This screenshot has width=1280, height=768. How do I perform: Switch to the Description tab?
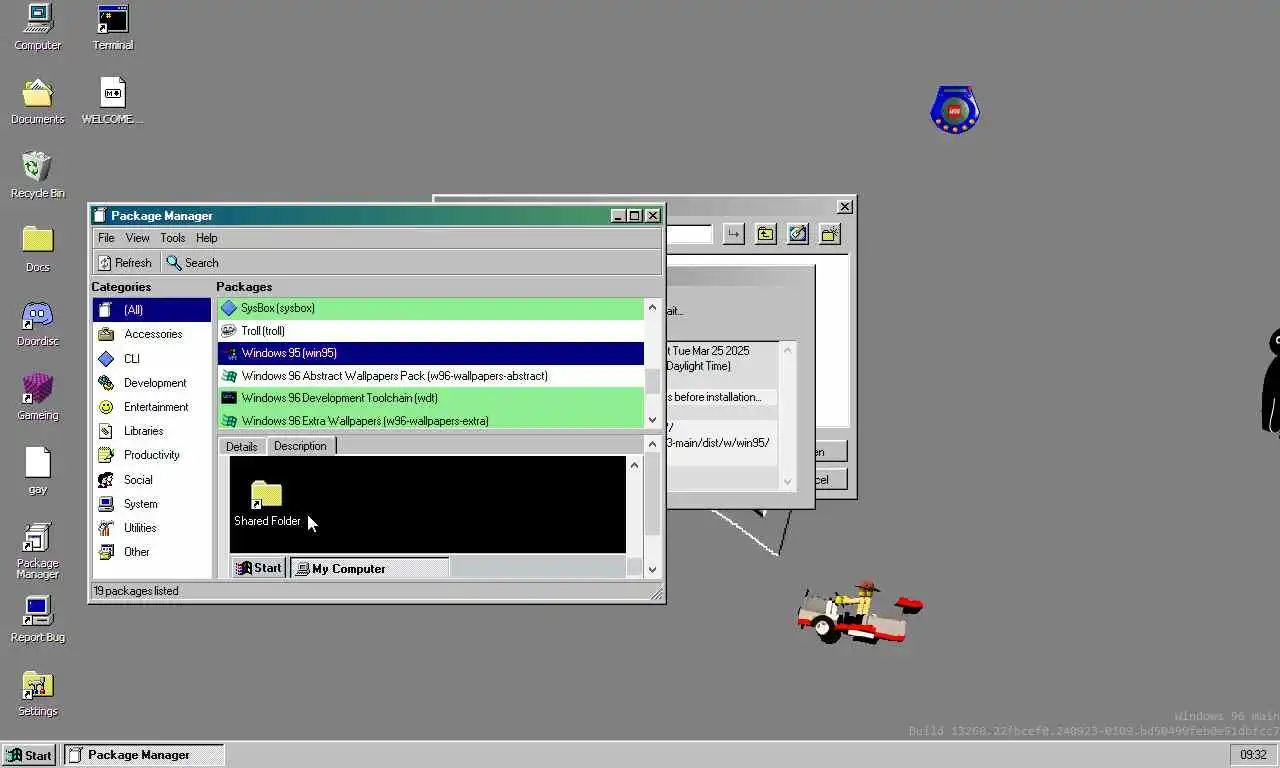pos(300,446)
